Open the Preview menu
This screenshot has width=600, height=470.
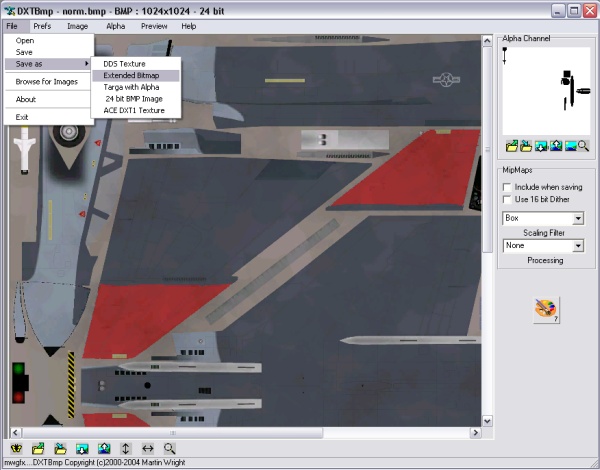(154, 25)
